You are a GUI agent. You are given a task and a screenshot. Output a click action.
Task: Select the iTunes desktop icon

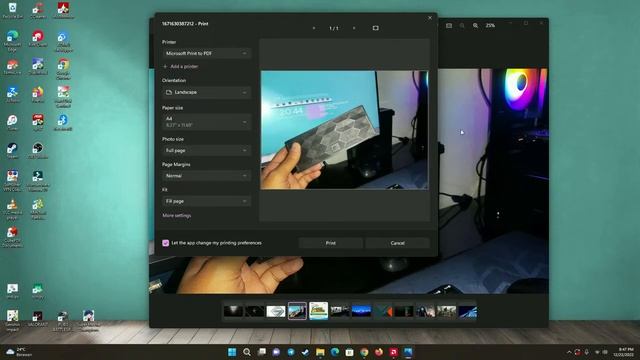tap(12, 122)
